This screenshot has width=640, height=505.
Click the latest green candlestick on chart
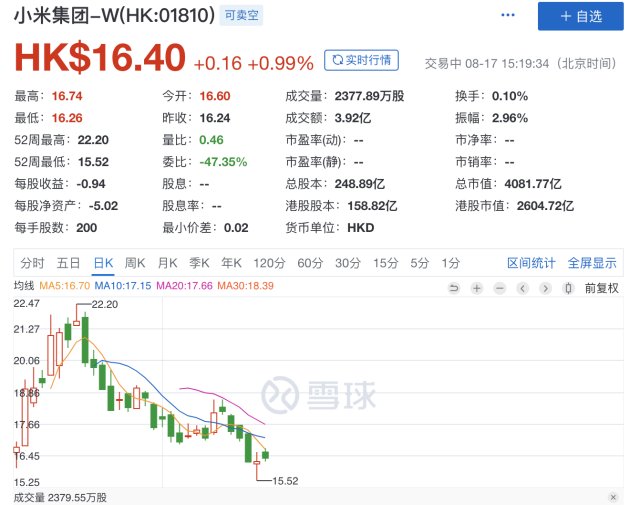265,455
